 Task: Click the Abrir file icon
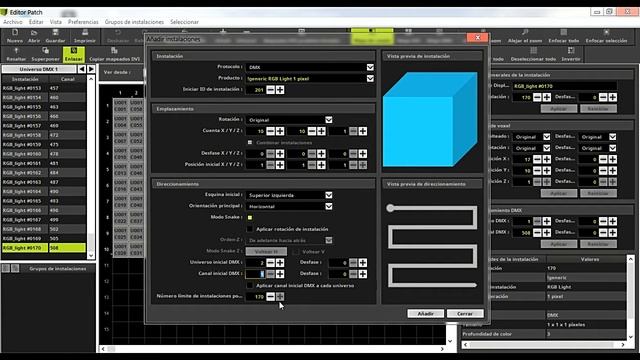click(x=34, y=36)
